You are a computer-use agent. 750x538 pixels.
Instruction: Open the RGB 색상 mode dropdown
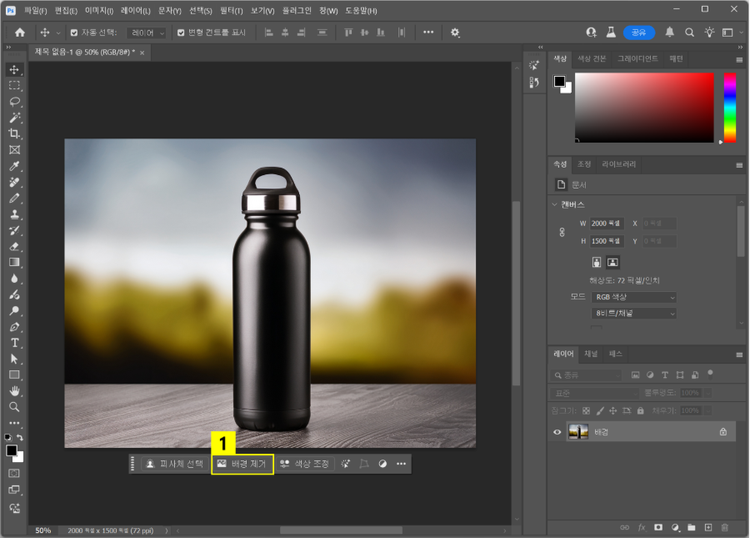[632, 297]
